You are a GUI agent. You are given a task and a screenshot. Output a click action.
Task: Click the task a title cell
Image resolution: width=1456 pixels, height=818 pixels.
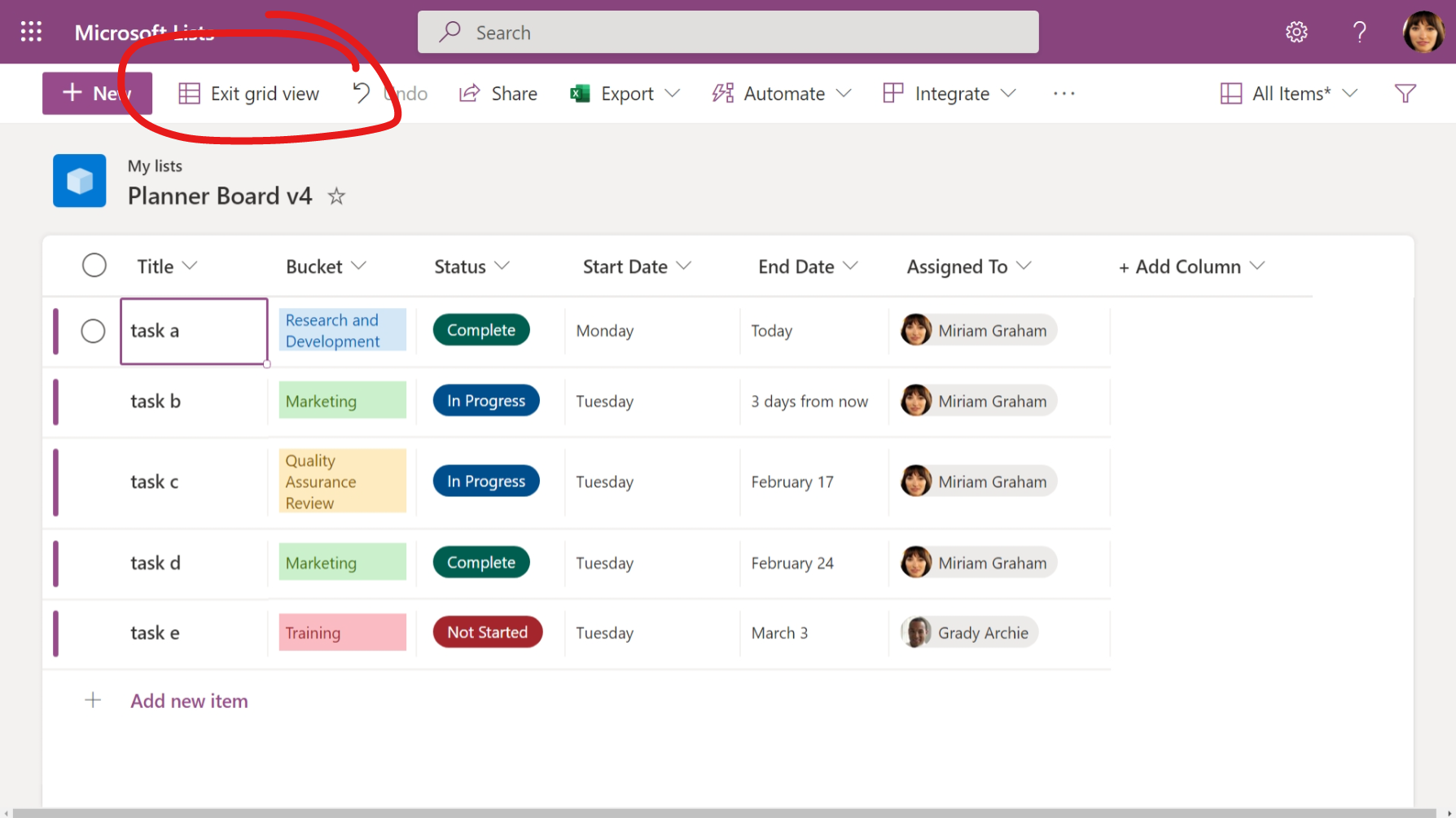coord(194,331)
